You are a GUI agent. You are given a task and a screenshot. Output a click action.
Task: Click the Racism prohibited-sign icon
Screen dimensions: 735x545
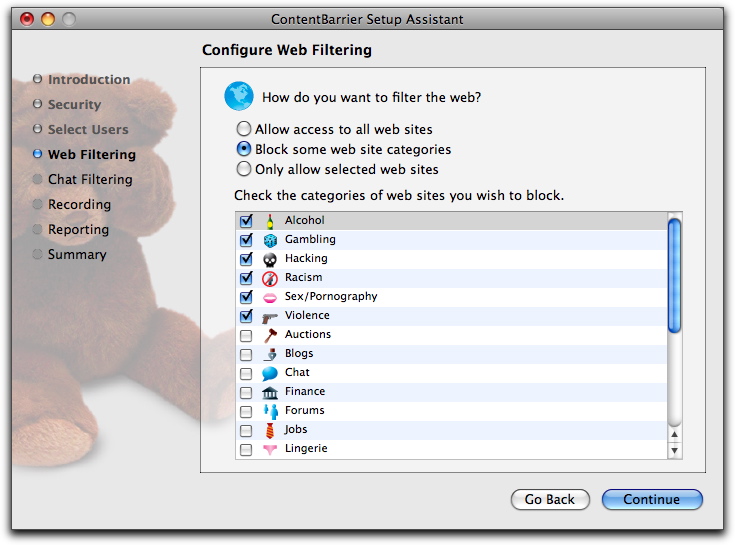coord(270,278)
